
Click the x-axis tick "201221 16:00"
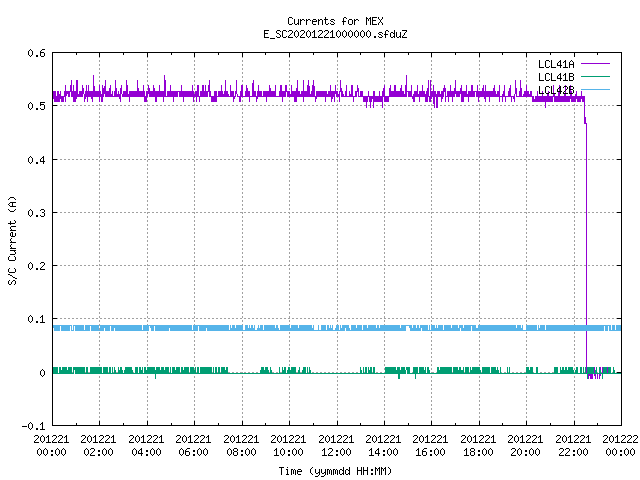click(x=430, y=446)
